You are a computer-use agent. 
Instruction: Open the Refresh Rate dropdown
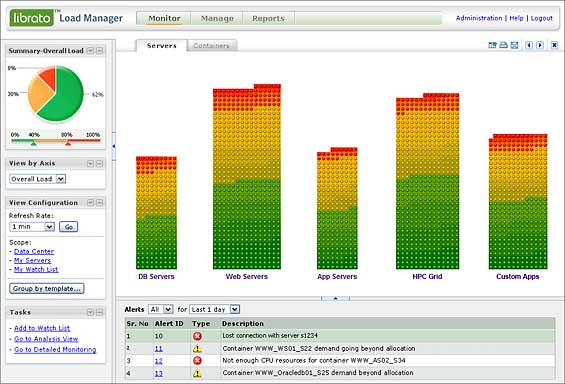tap(32, 227)
